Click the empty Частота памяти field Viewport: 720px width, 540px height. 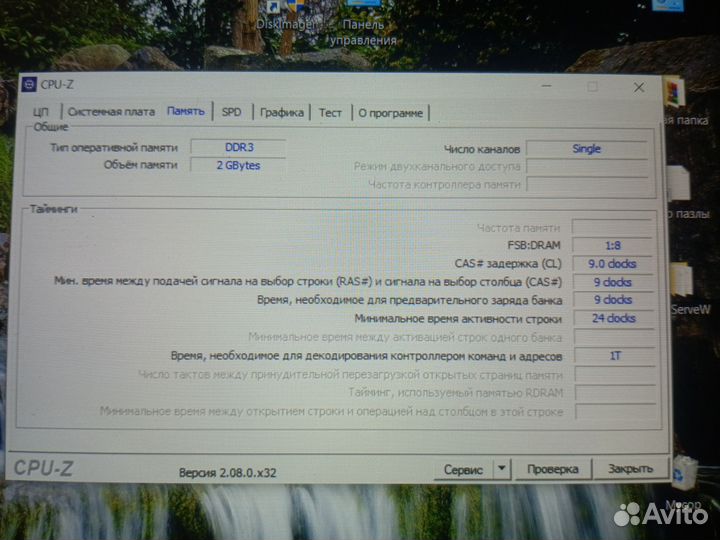tap(612, 227)
